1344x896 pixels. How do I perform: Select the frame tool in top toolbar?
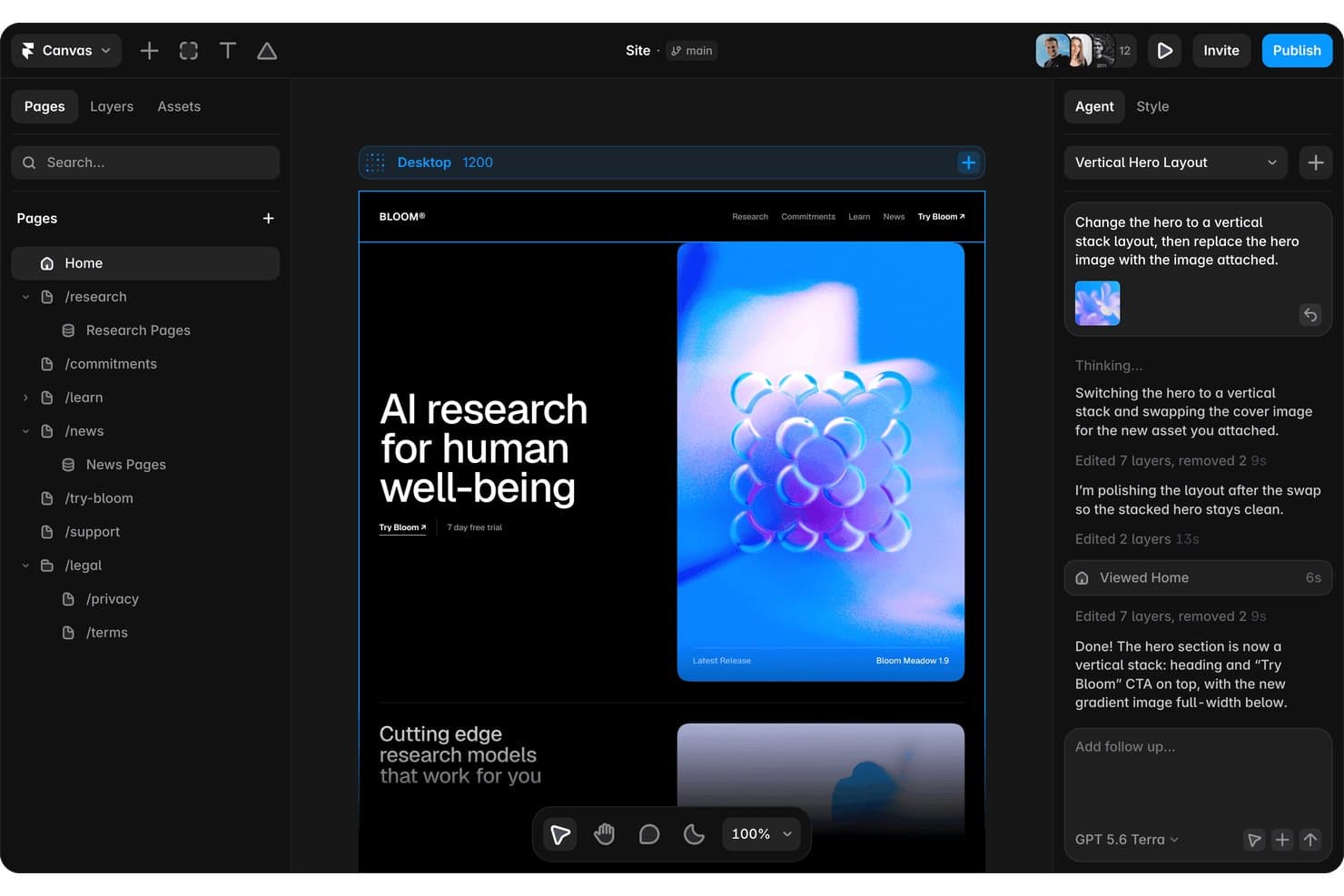(x=189, y=51)
